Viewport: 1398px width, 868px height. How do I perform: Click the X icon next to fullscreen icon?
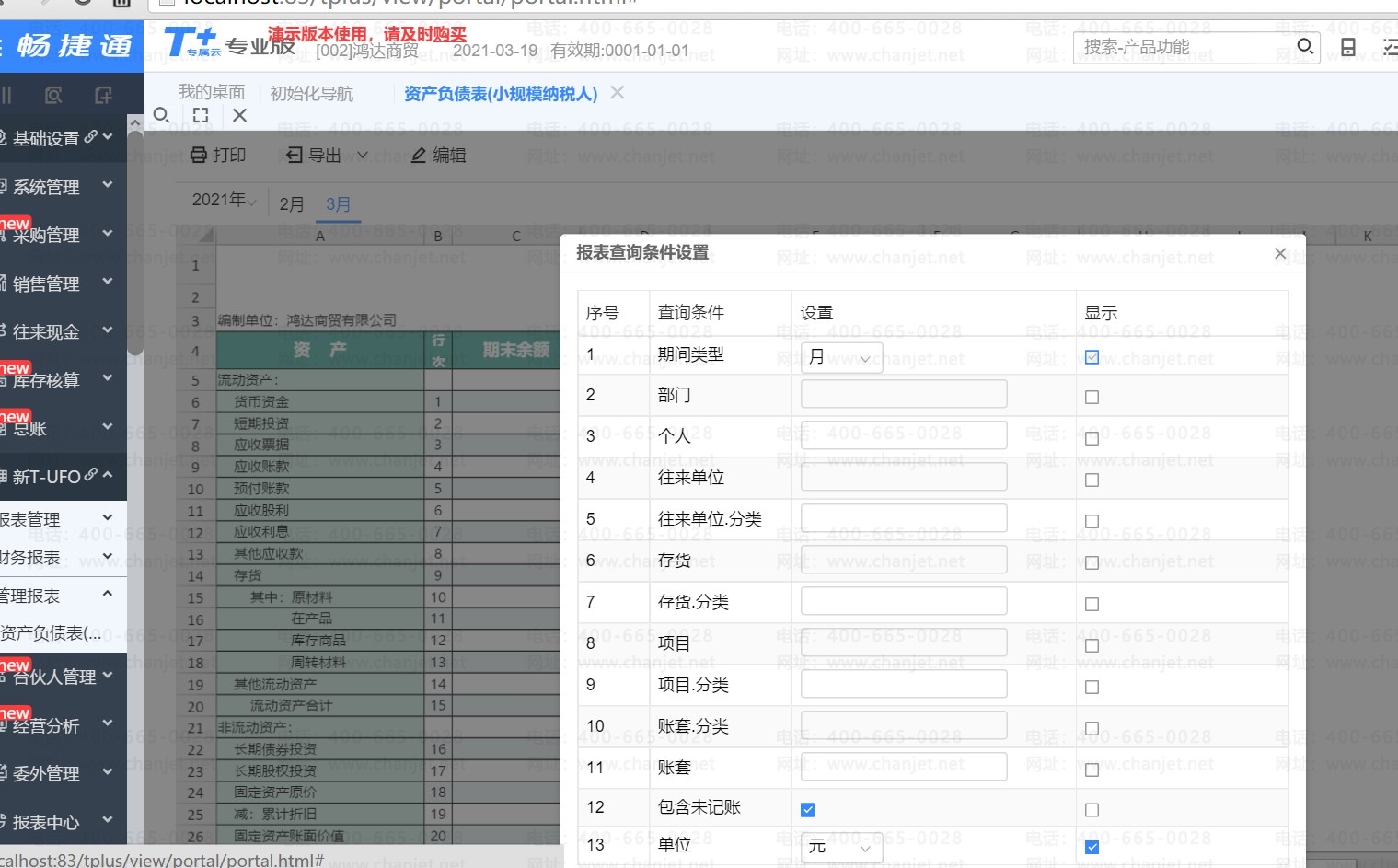(x=240, y=115)
